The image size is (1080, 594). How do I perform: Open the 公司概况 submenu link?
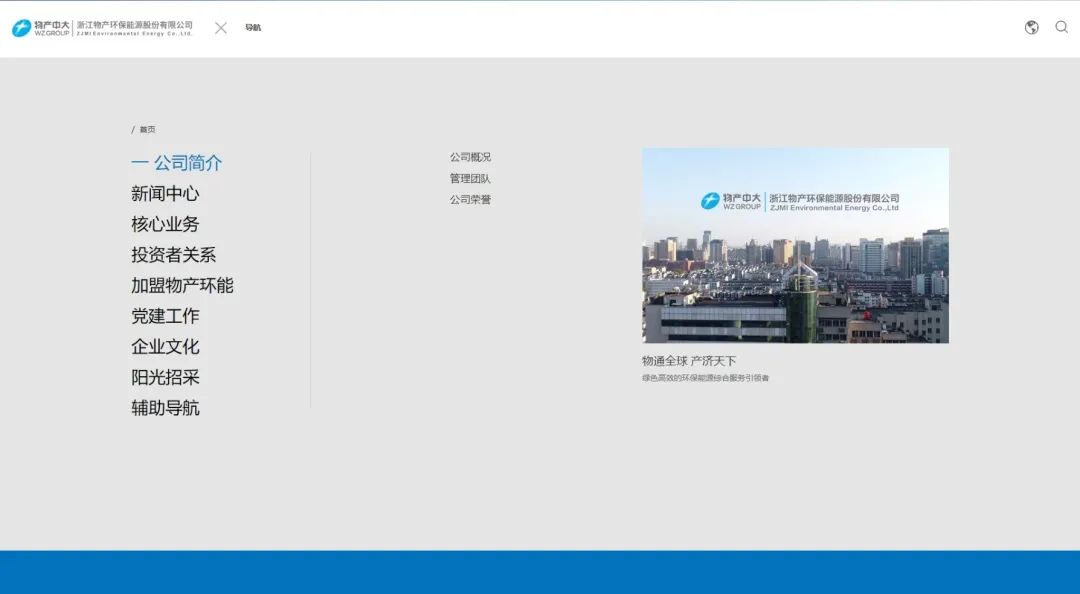pyautogui.click(x=470, y=157)
